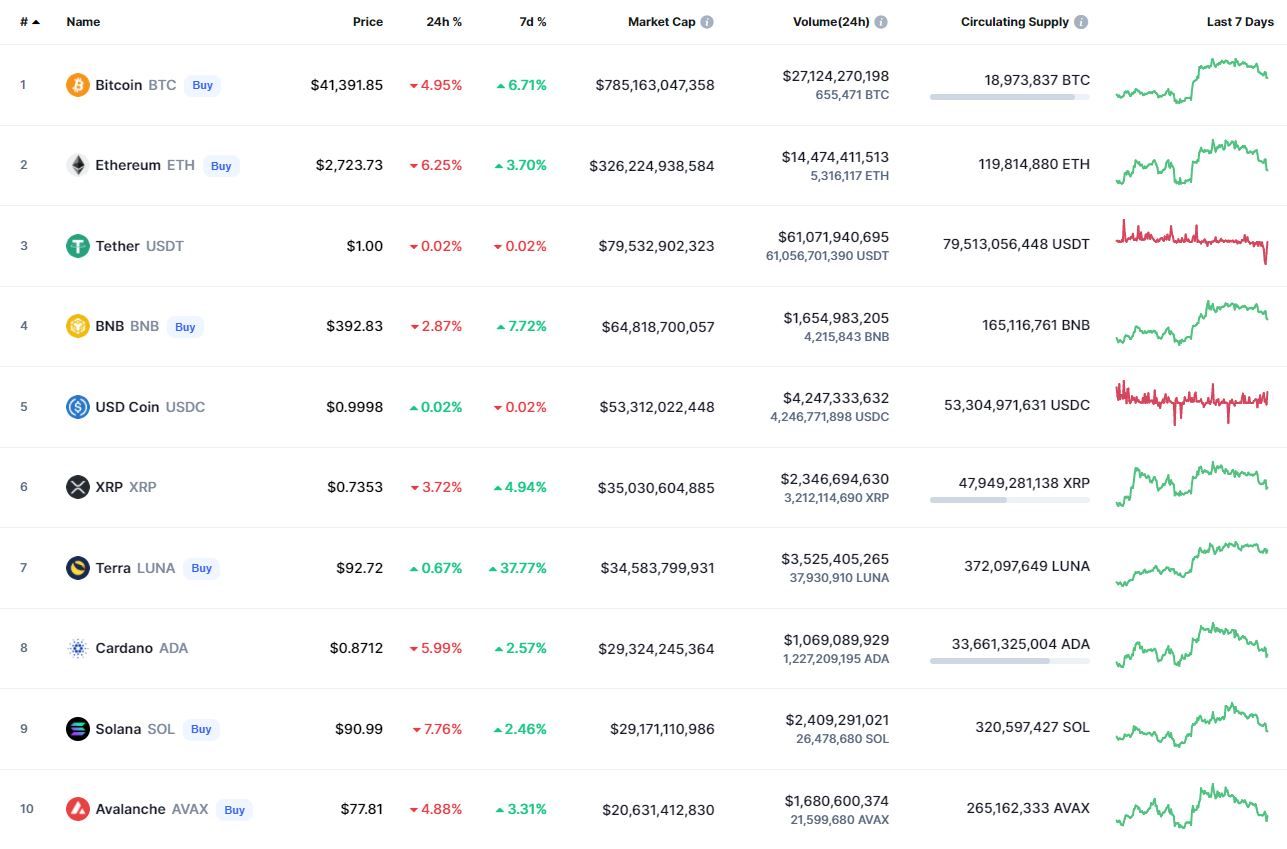This screenshot has width=1287, height=849.
Task: Click Buy button next to Bitcoin
Action: coord(203,85)
